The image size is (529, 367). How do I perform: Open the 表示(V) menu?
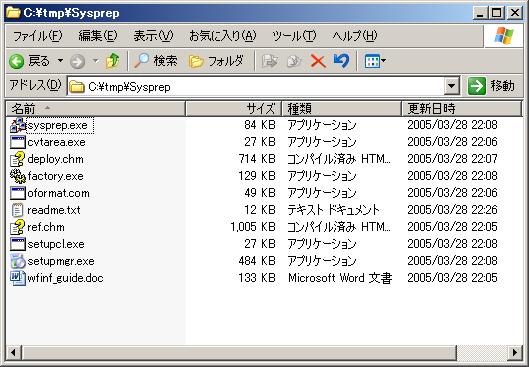click(153, 35)
